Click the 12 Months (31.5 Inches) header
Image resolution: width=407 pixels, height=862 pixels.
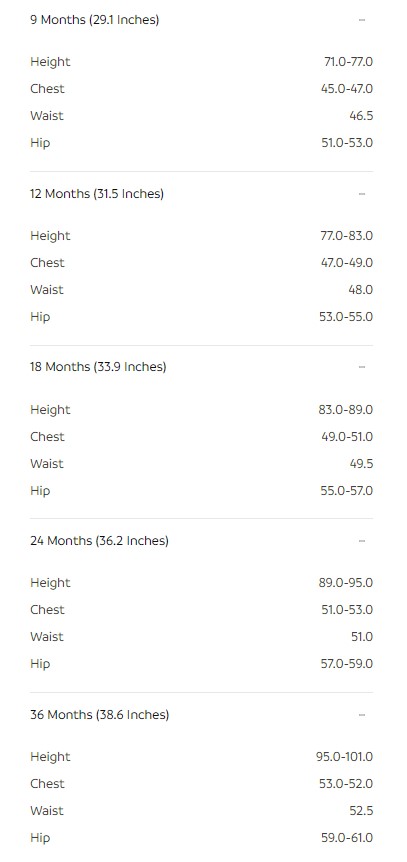click(97, 194)
